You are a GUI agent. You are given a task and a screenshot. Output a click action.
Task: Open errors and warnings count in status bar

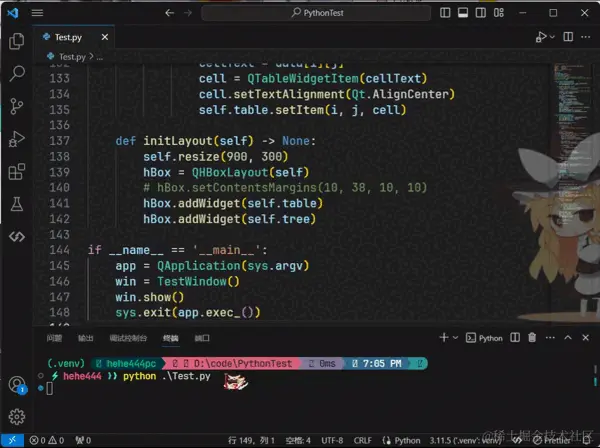click(47, 440)
